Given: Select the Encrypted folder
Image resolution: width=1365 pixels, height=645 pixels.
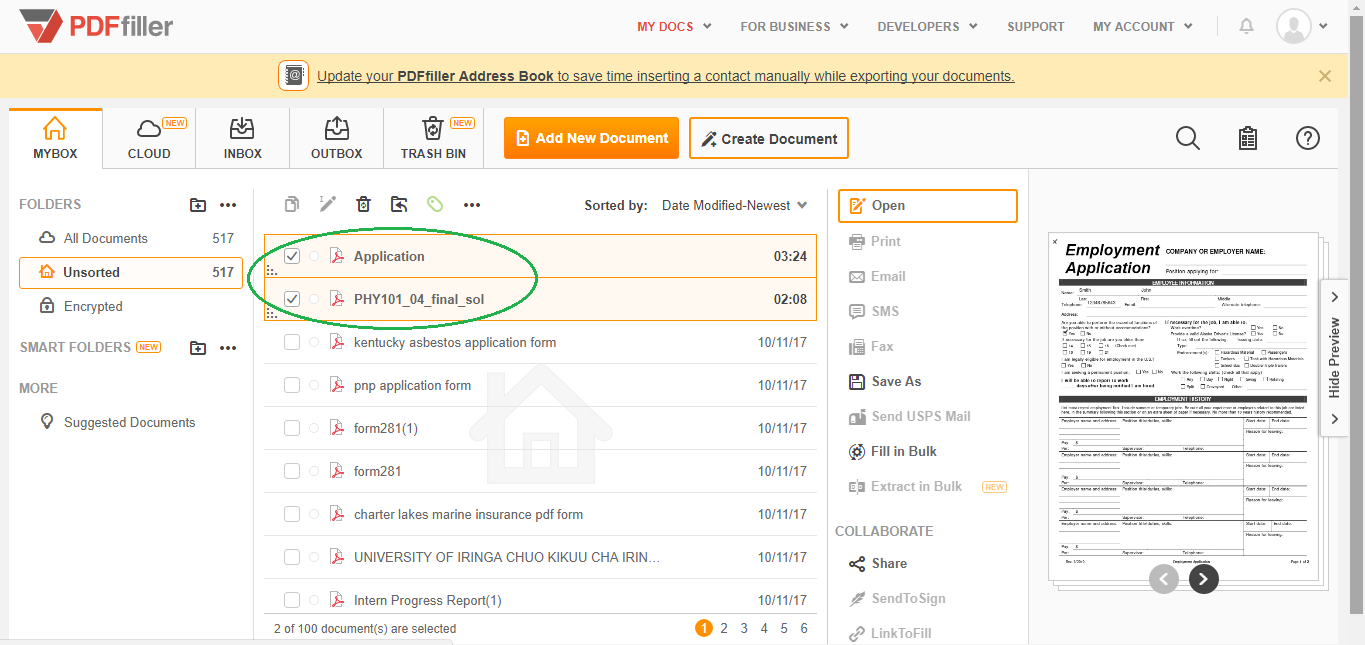Looking at the screenshot, I should click(131, 306).
